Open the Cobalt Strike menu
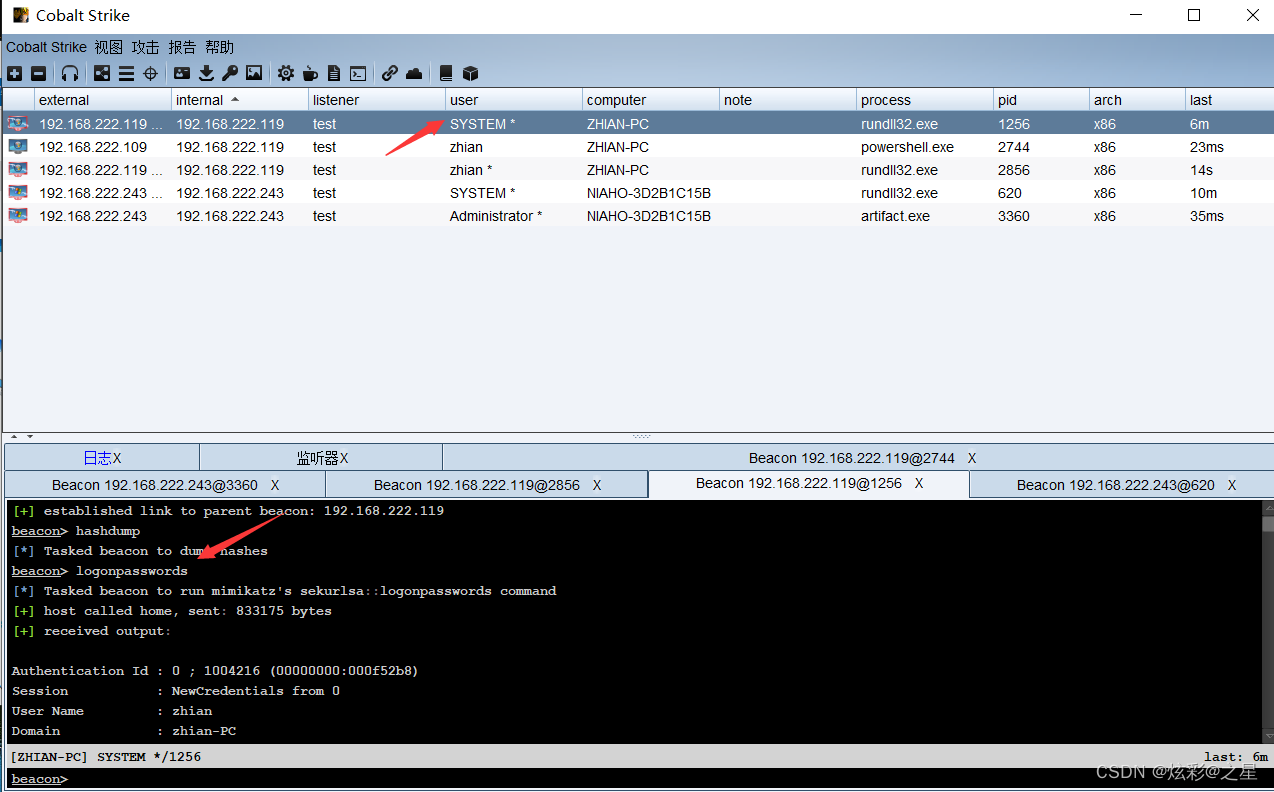1274x792 pixels. coord(46,47)
